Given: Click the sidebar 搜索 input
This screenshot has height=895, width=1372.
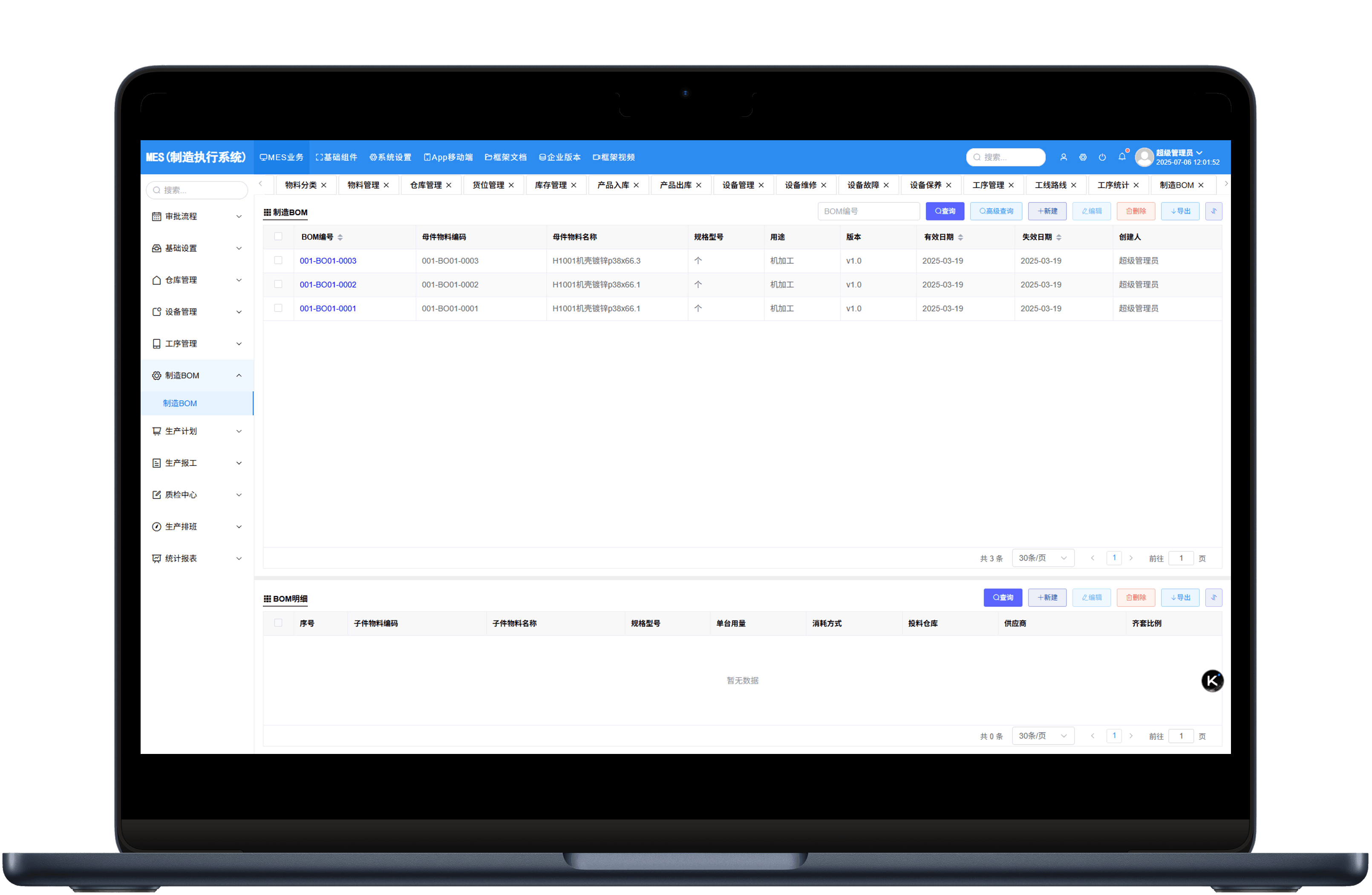Looking at the screenshot, I should [x=196, y=190].
